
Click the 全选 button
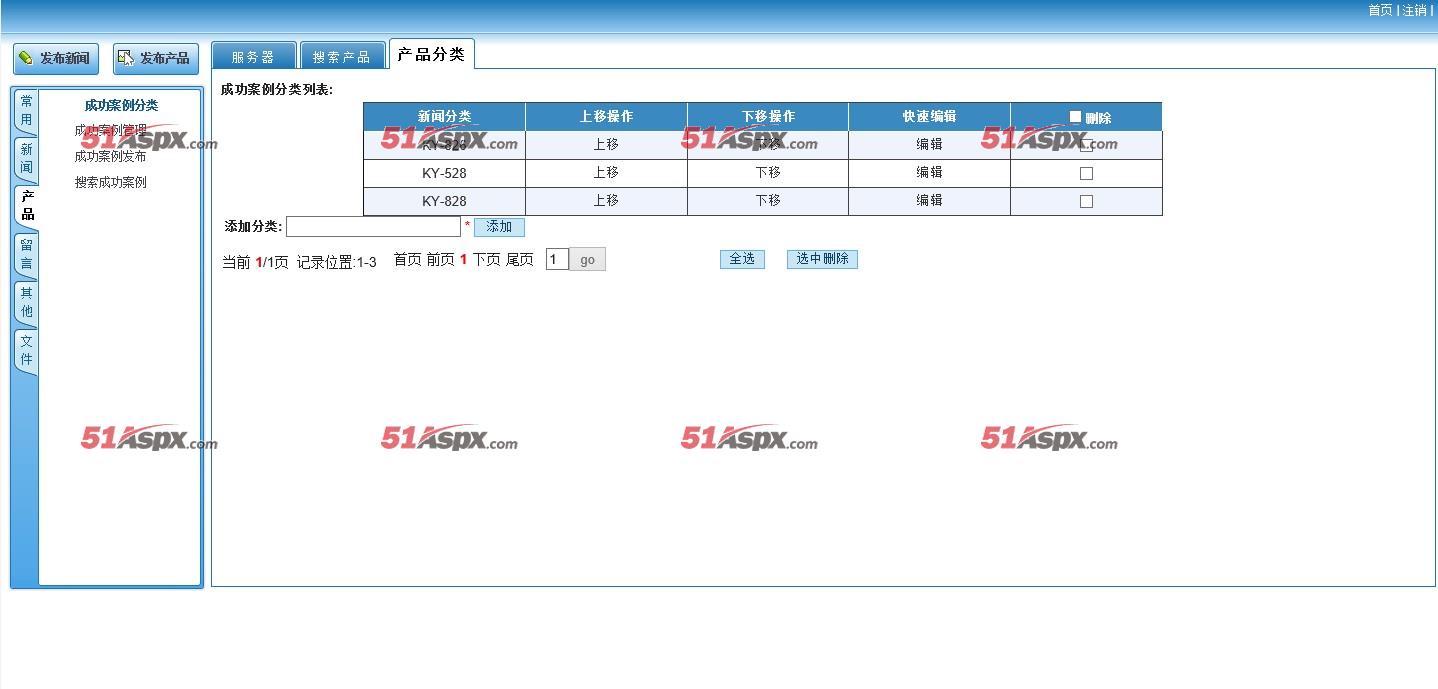tap(742, 259)
